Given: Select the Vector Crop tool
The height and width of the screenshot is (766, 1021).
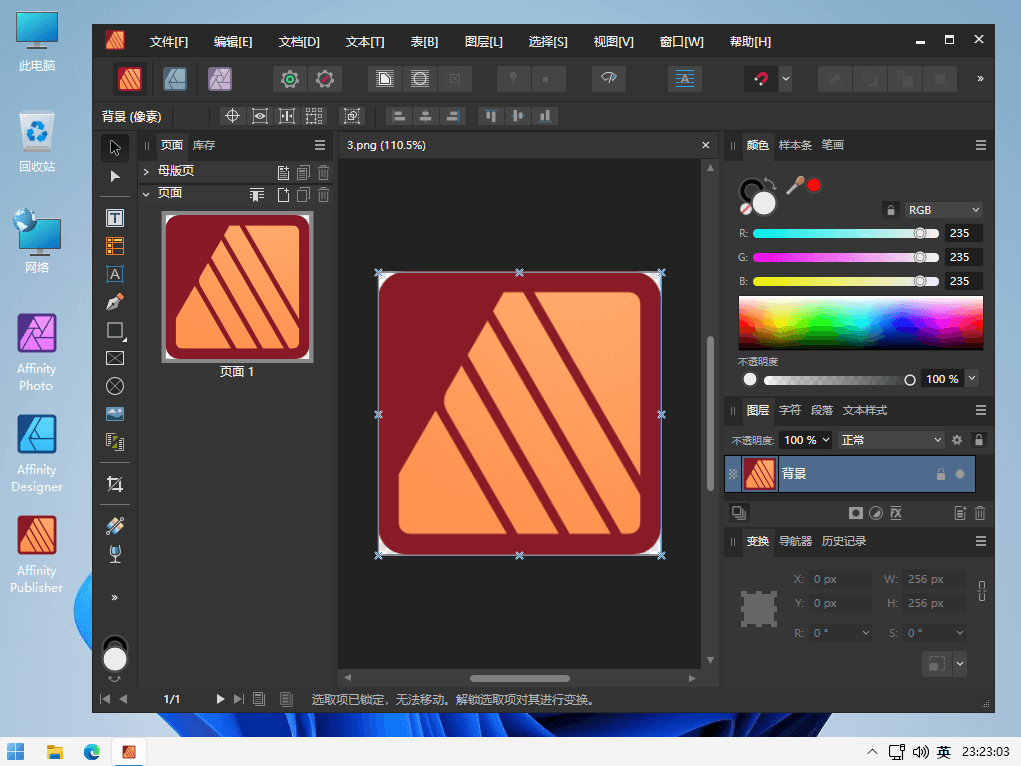Looking at the screenshot, I should (x=115, y=484).
